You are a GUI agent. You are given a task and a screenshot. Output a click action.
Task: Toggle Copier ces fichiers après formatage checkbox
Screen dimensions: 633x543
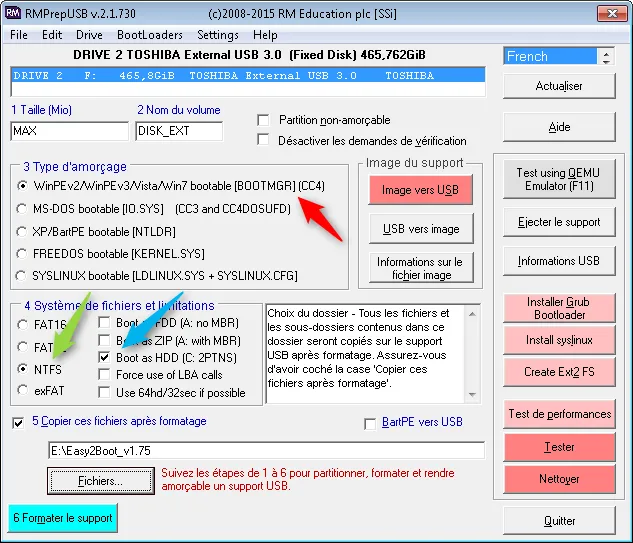click(x=18, y=423)
